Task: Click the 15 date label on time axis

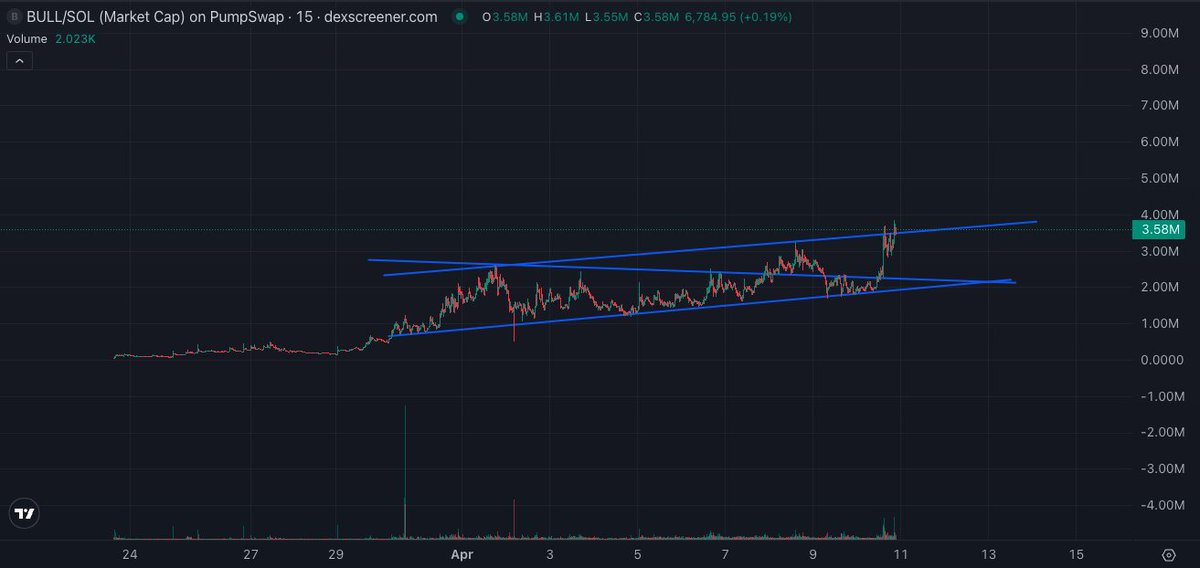Action: [x=1077, y=555]
